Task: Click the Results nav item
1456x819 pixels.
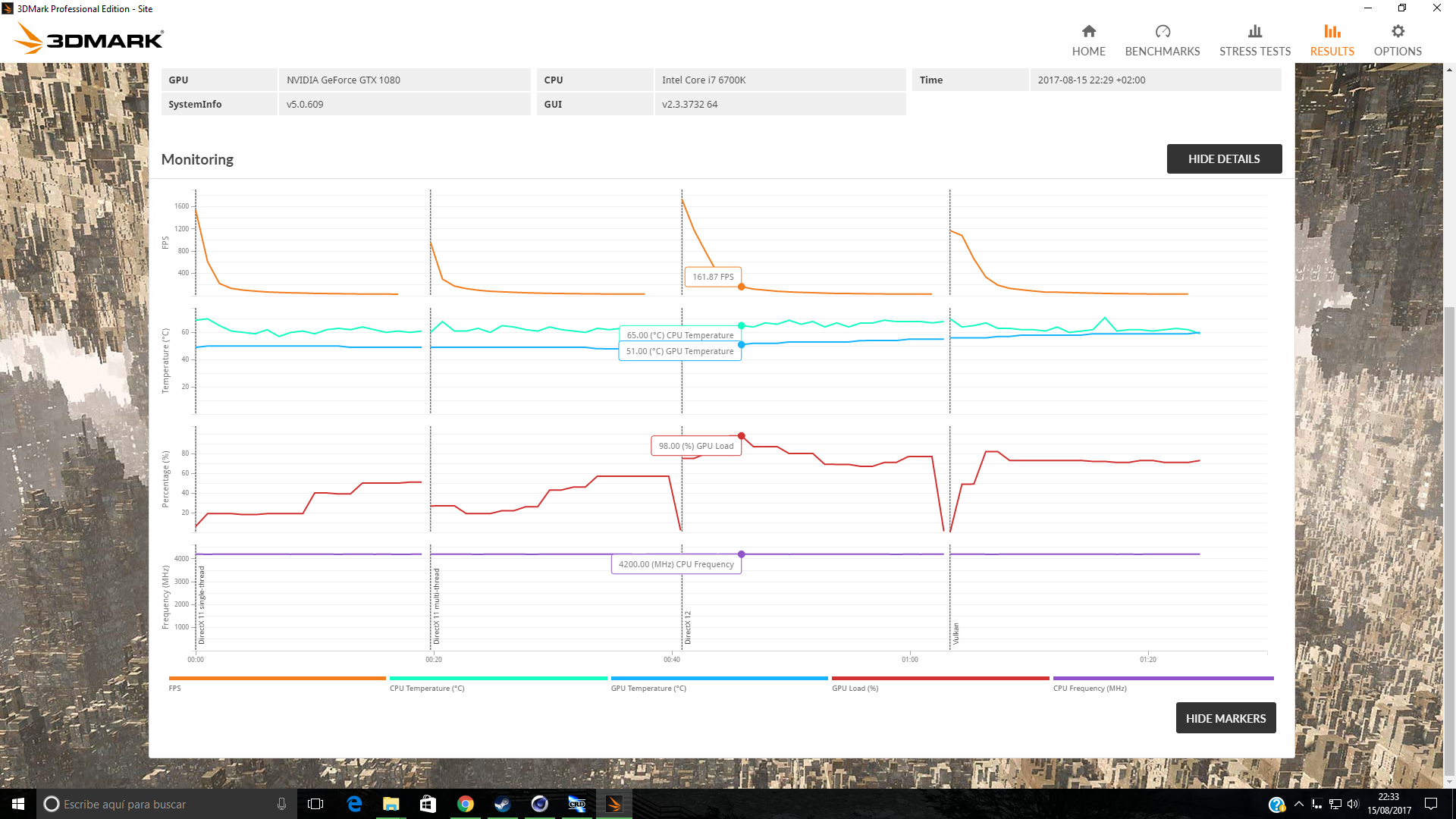Action: click(1332, 40)
